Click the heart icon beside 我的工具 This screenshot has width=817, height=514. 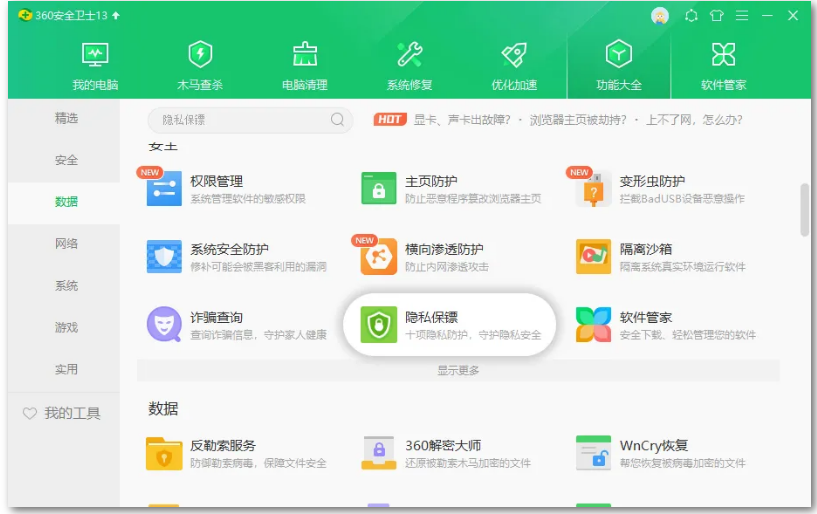[x=30, y=413]
